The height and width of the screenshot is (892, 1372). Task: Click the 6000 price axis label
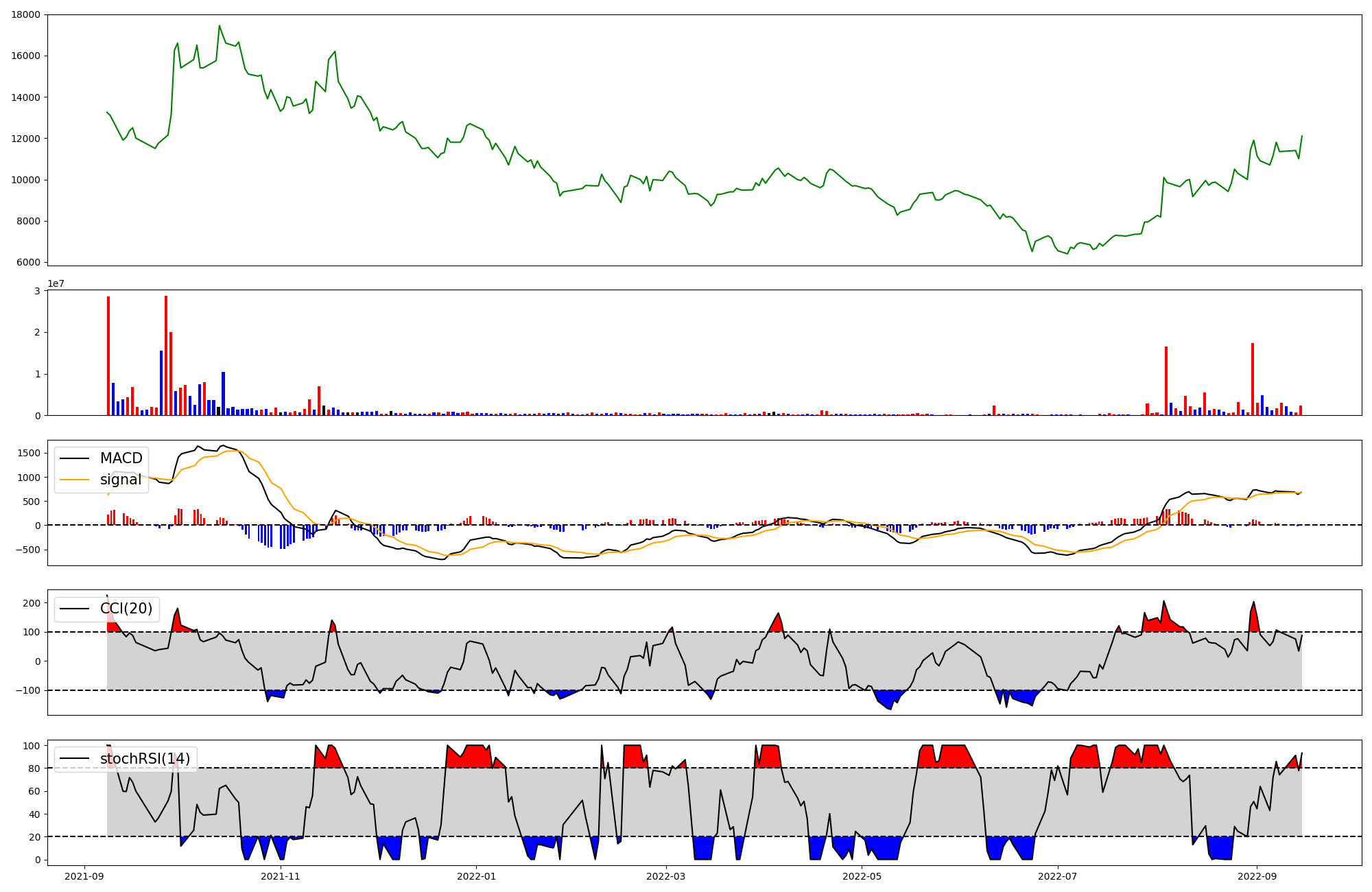click(28, 262)
